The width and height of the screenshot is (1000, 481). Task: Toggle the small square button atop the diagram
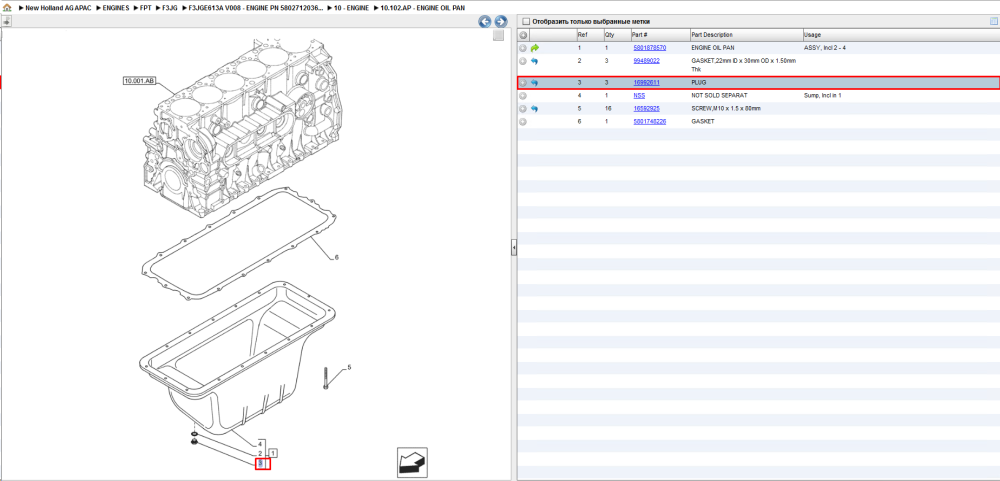tap(499, 36)
